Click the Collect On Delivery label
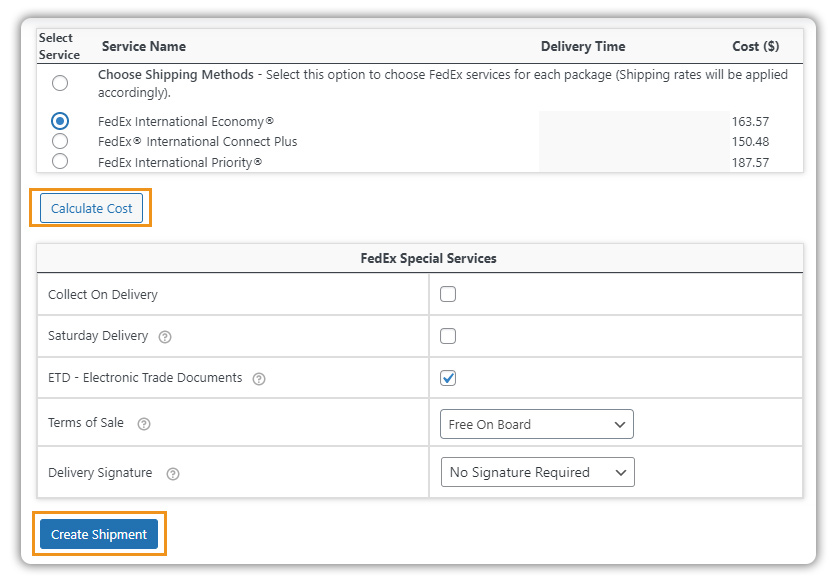The height and width of the screenshot is (585, 839). pos(103,295)
